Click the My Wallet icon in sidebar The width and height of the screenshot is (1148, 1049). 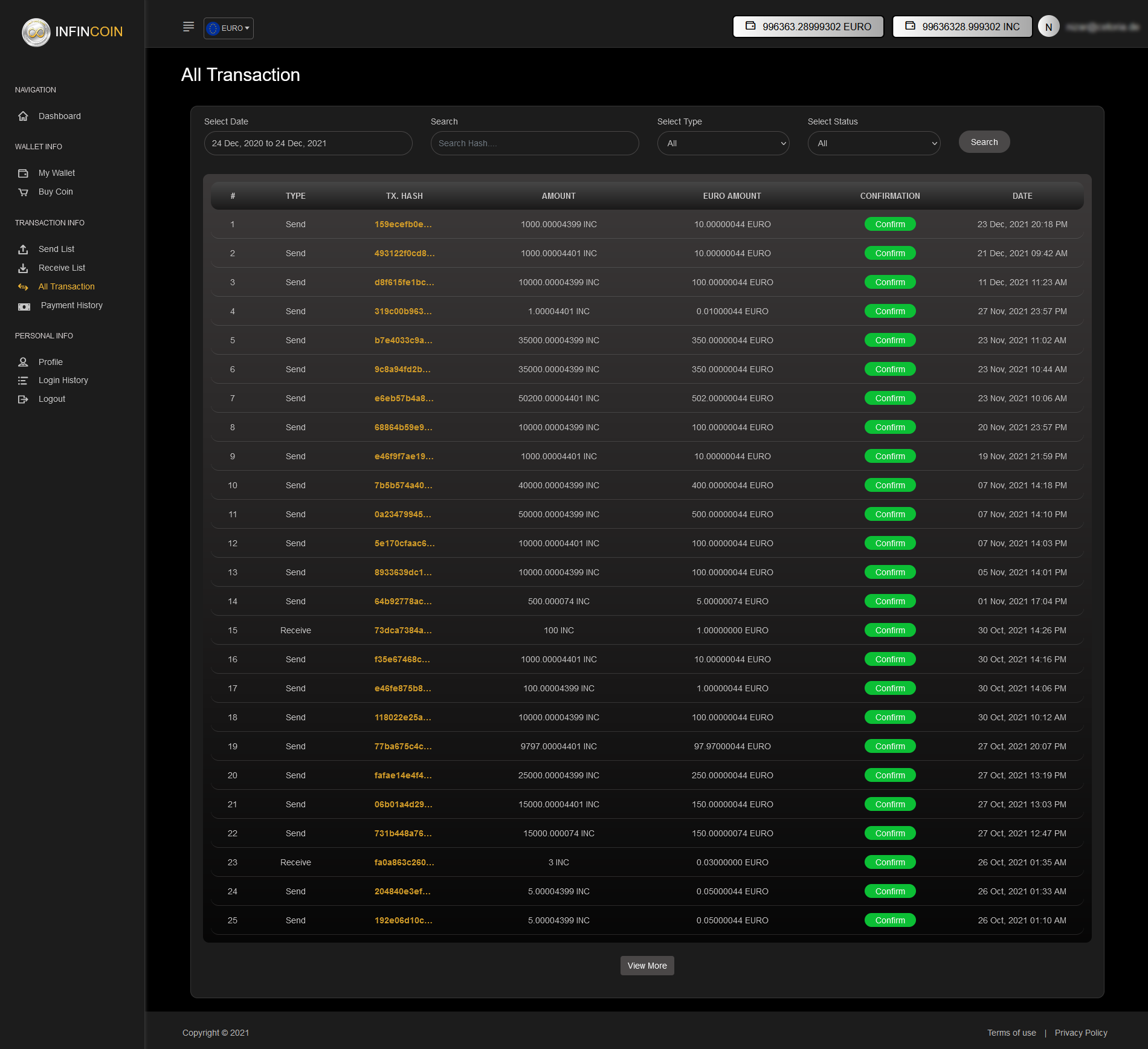click(23, 173)
